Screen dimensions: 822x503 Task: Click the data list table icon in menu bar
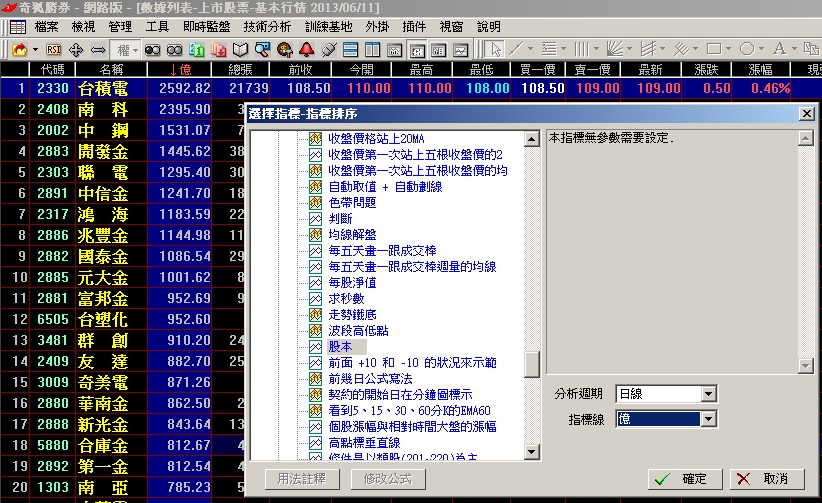pyautogui.click(x=18, y=27)
